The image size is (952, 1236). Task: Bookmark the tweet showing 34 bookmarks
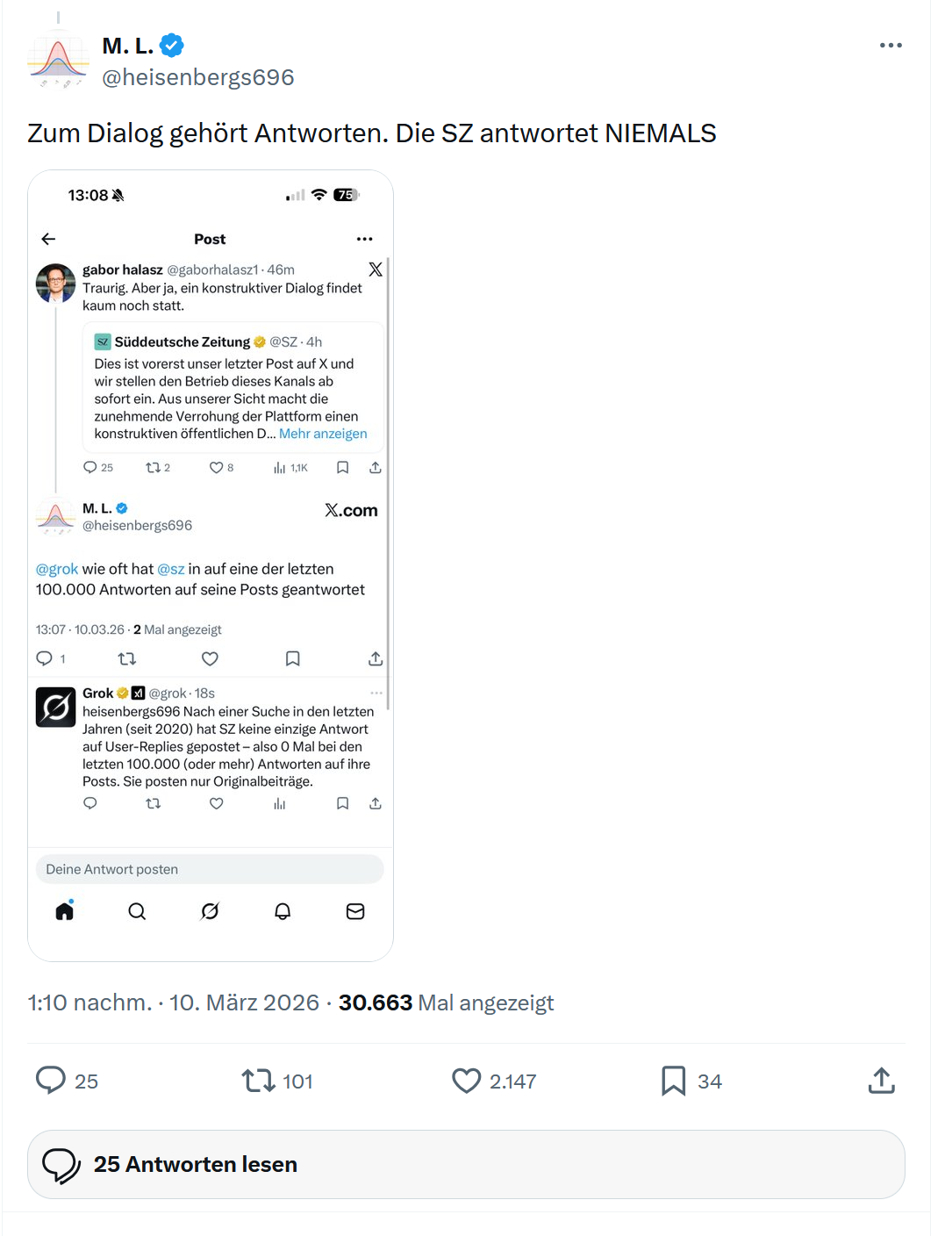(673, 1080)
